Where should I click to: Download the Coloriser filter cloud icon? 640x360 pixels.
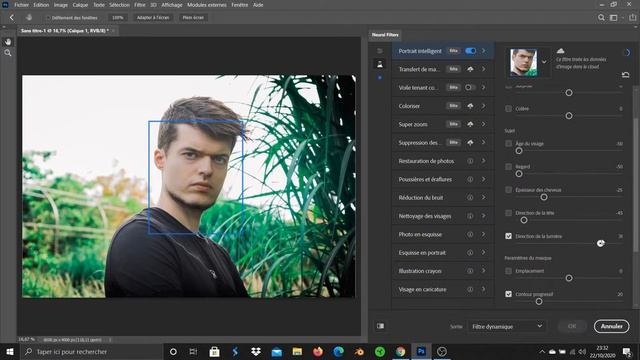click(470, 106)
